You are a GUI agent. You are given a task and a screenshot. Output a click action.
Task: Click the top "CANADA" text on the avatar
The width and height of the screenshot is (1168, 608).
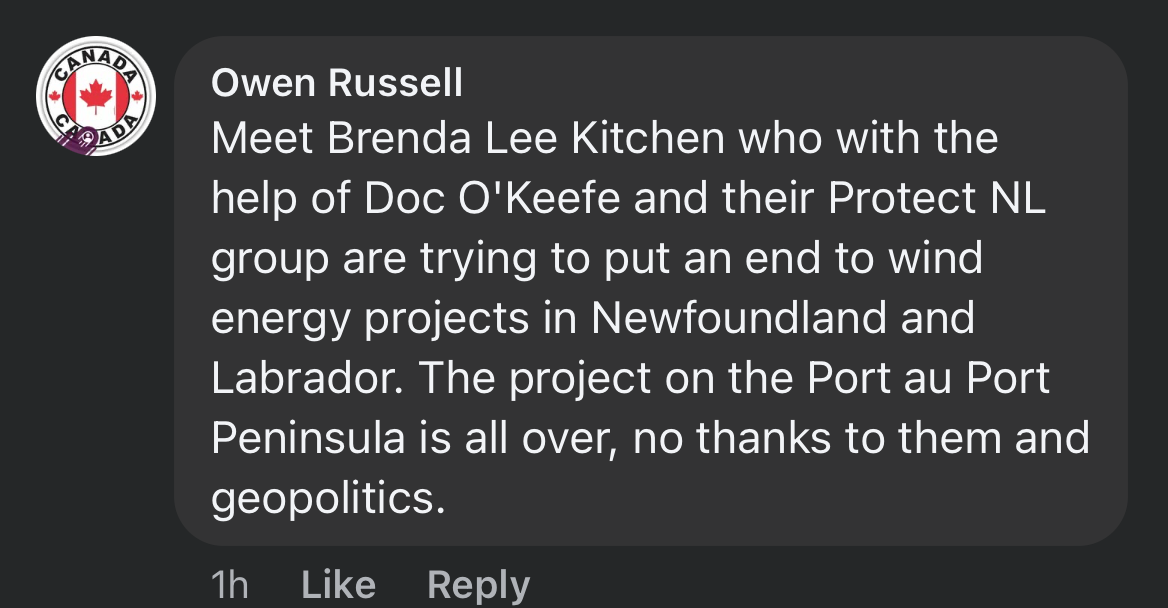coord(96,58)
